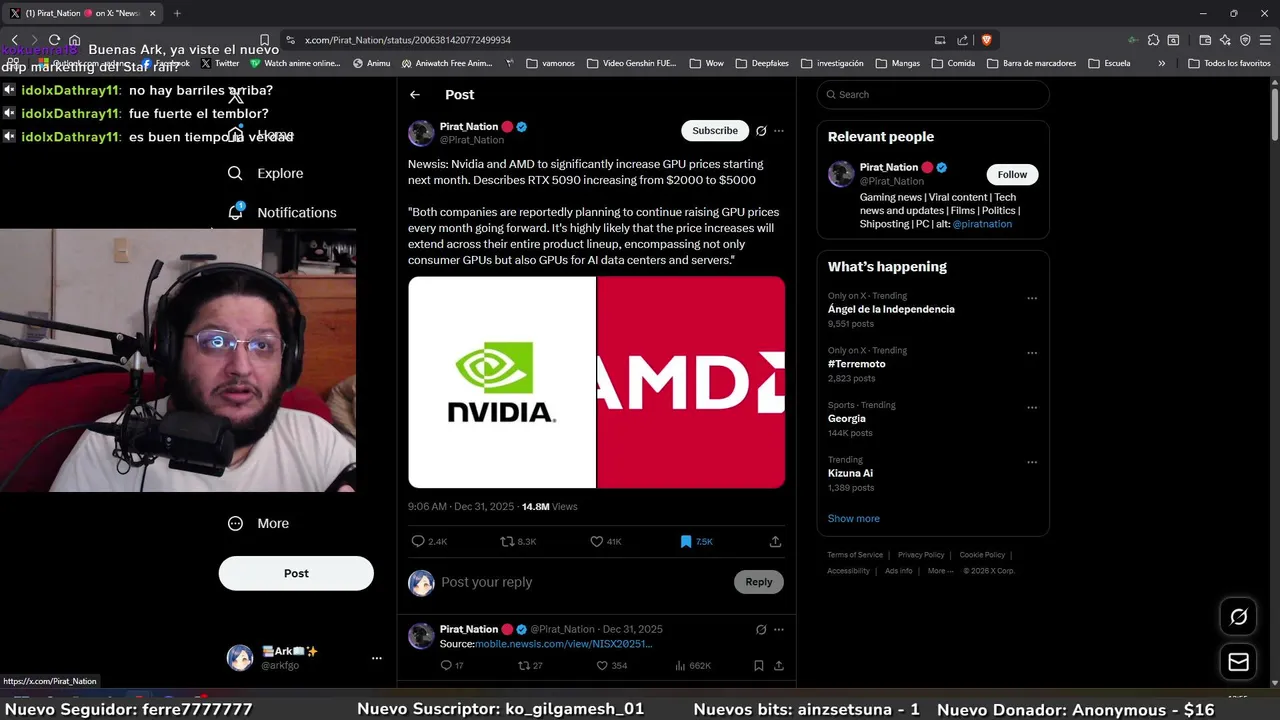Open Pirat_Nation avatar on the main post
This screenshot has width=1280, height=720.
pyautogui.click(x=421, y=133)
